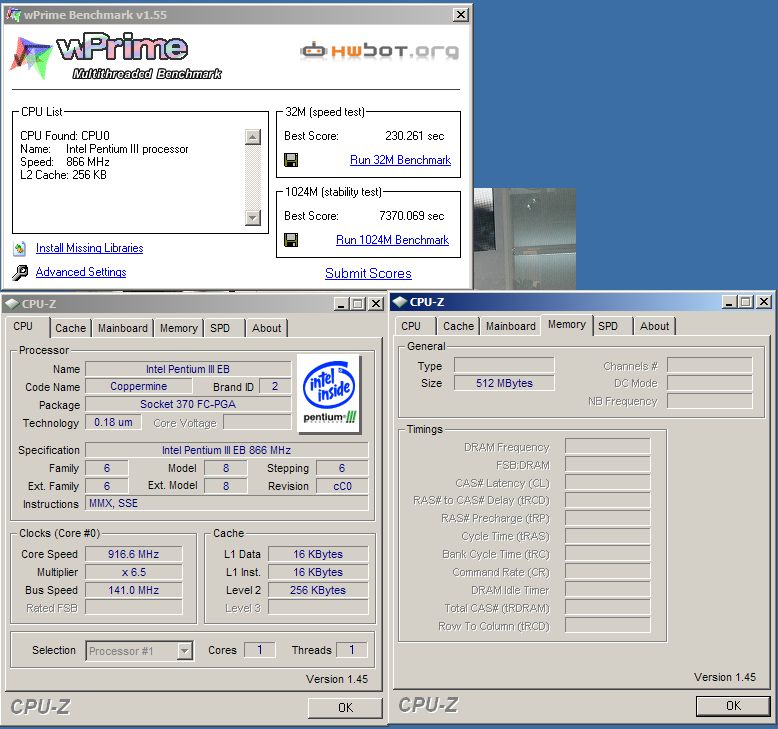Click the Package field Socket 370 FC-PGA

coord(188,404)
